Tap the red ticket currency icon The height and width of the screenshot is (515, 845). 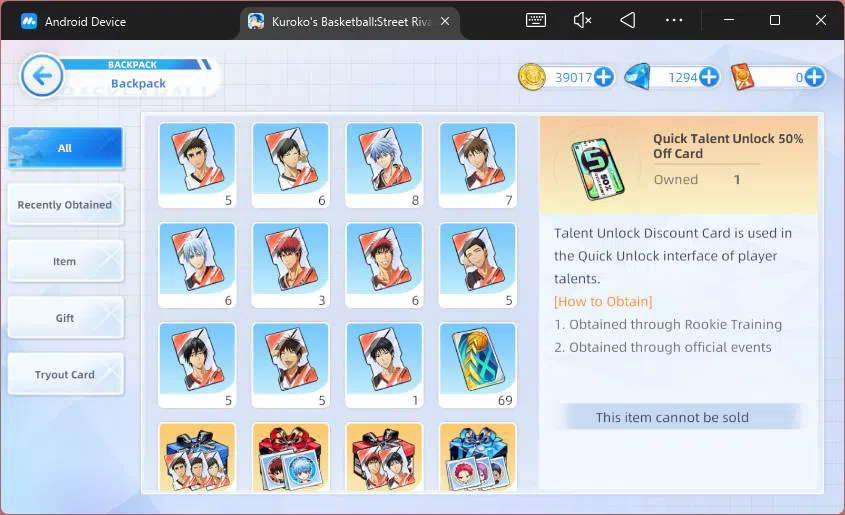coord(743,77)
